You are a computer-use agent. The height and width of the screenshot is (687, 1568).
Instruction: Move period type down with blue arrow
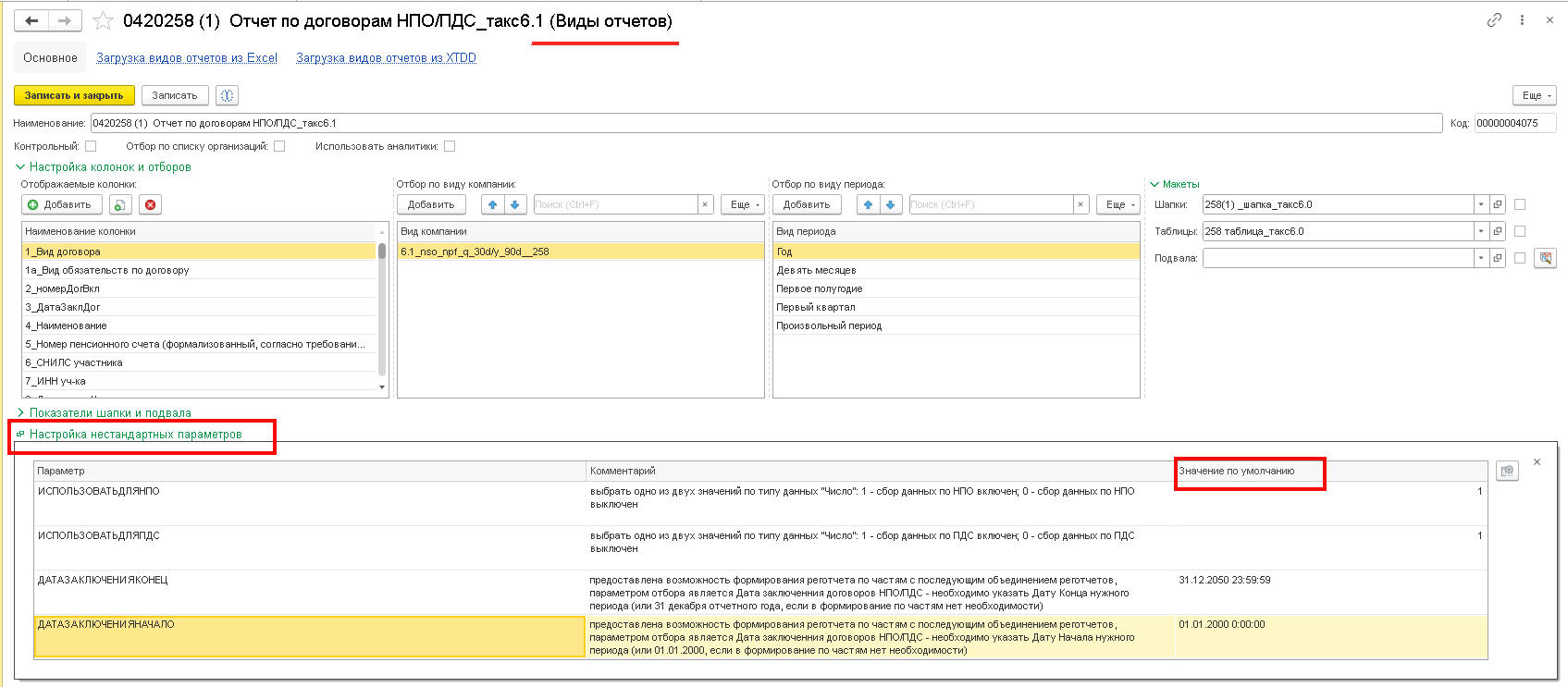[x=890, y=204]
